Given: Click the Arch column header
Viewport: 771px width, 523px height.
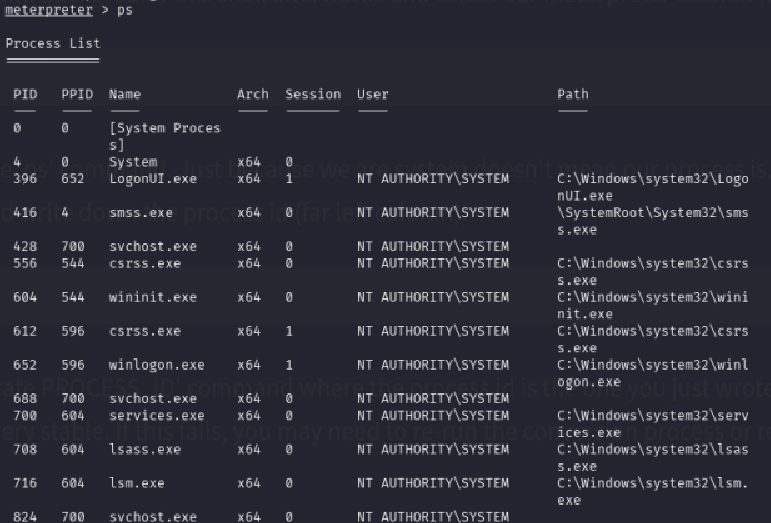Looking at the screenshot, I should click(x=252, y=94).
